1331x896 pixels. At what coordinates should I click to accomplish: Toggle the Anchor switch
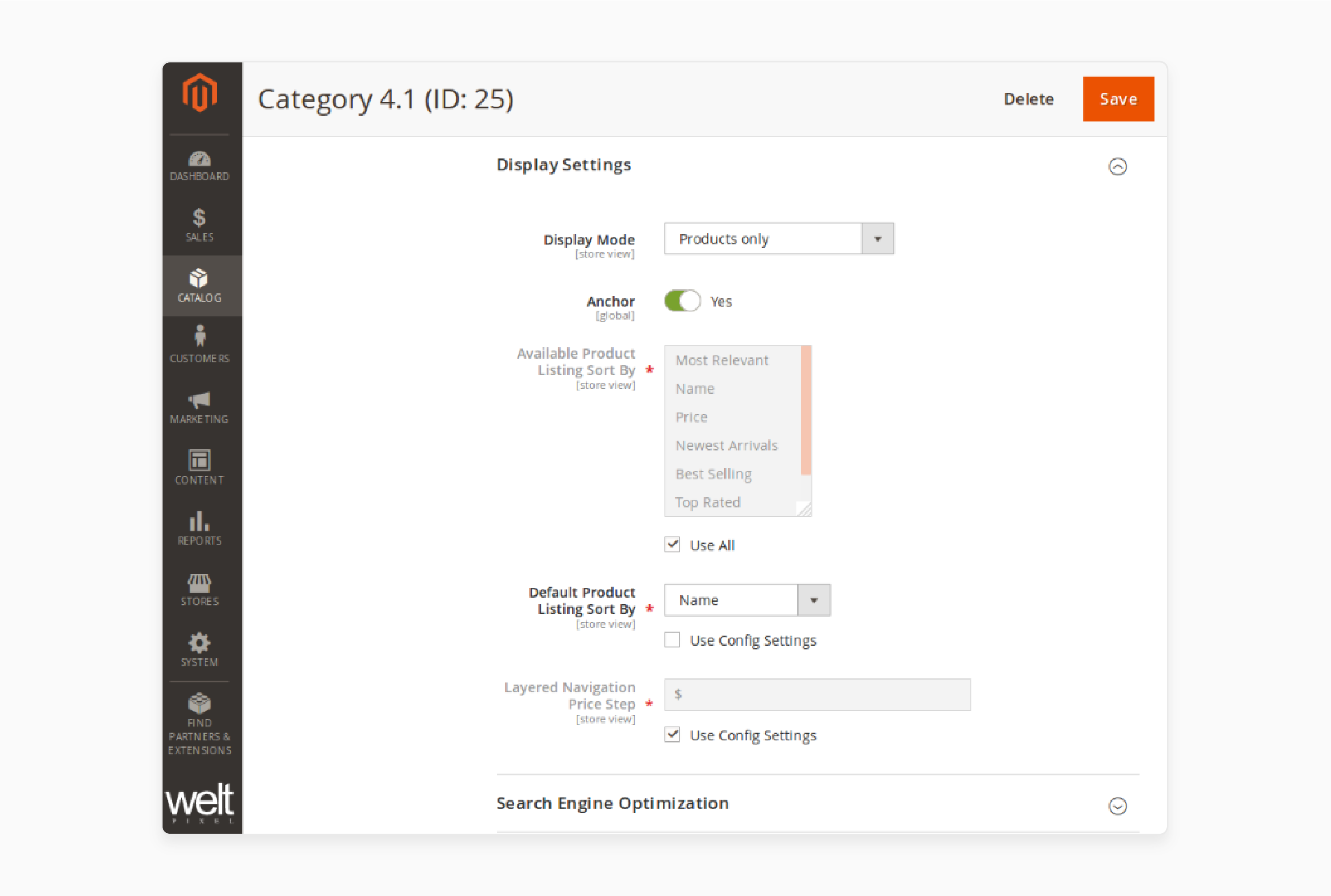click(682, 300)
